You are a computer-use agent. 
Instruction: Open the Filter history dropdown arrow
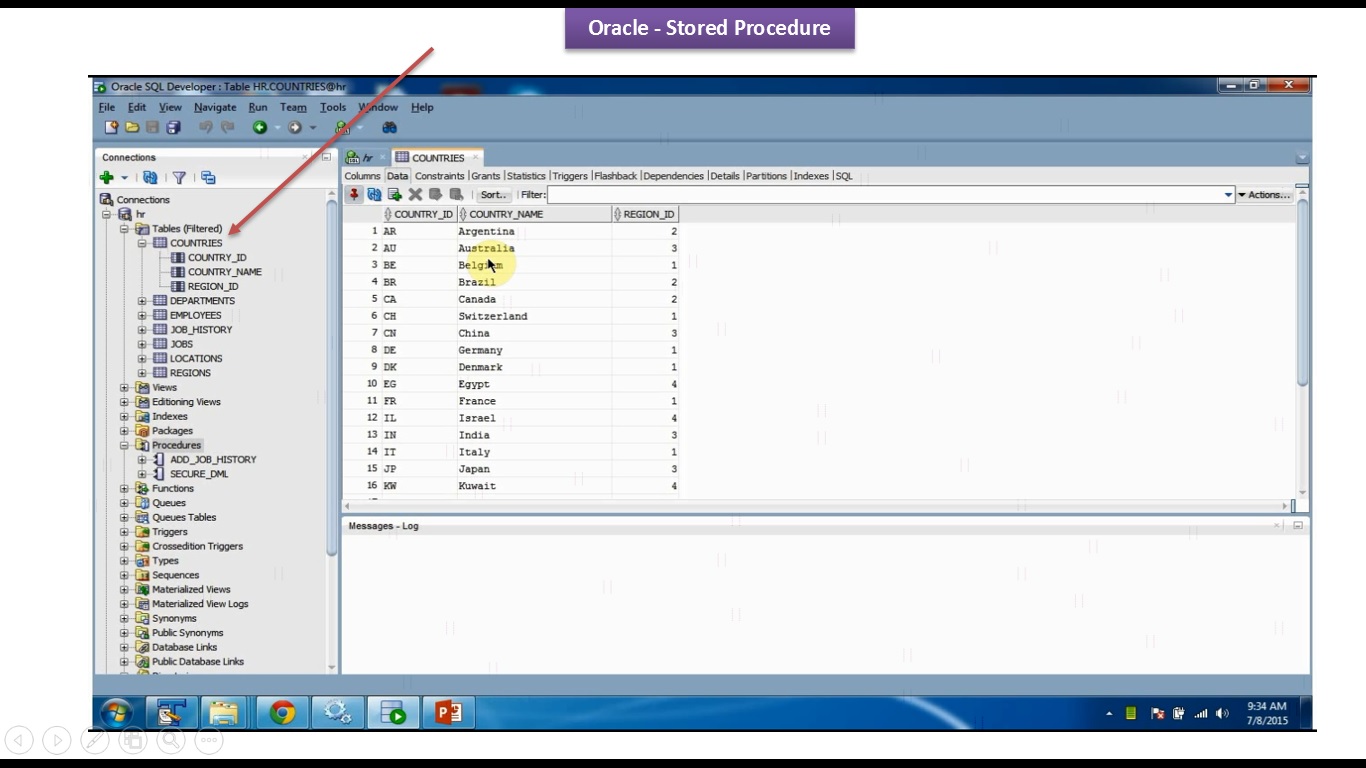click(1228, 195)
